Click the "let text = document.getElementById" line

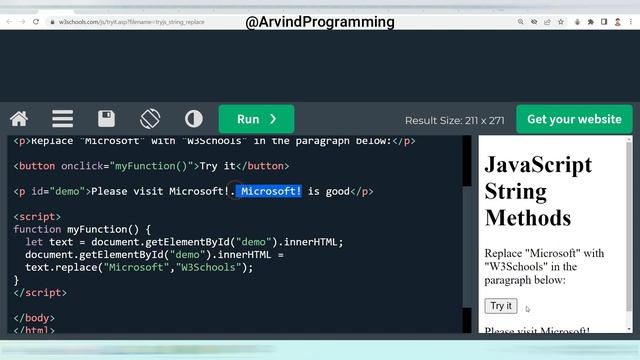pyautogui.click(x=184, y=242)
